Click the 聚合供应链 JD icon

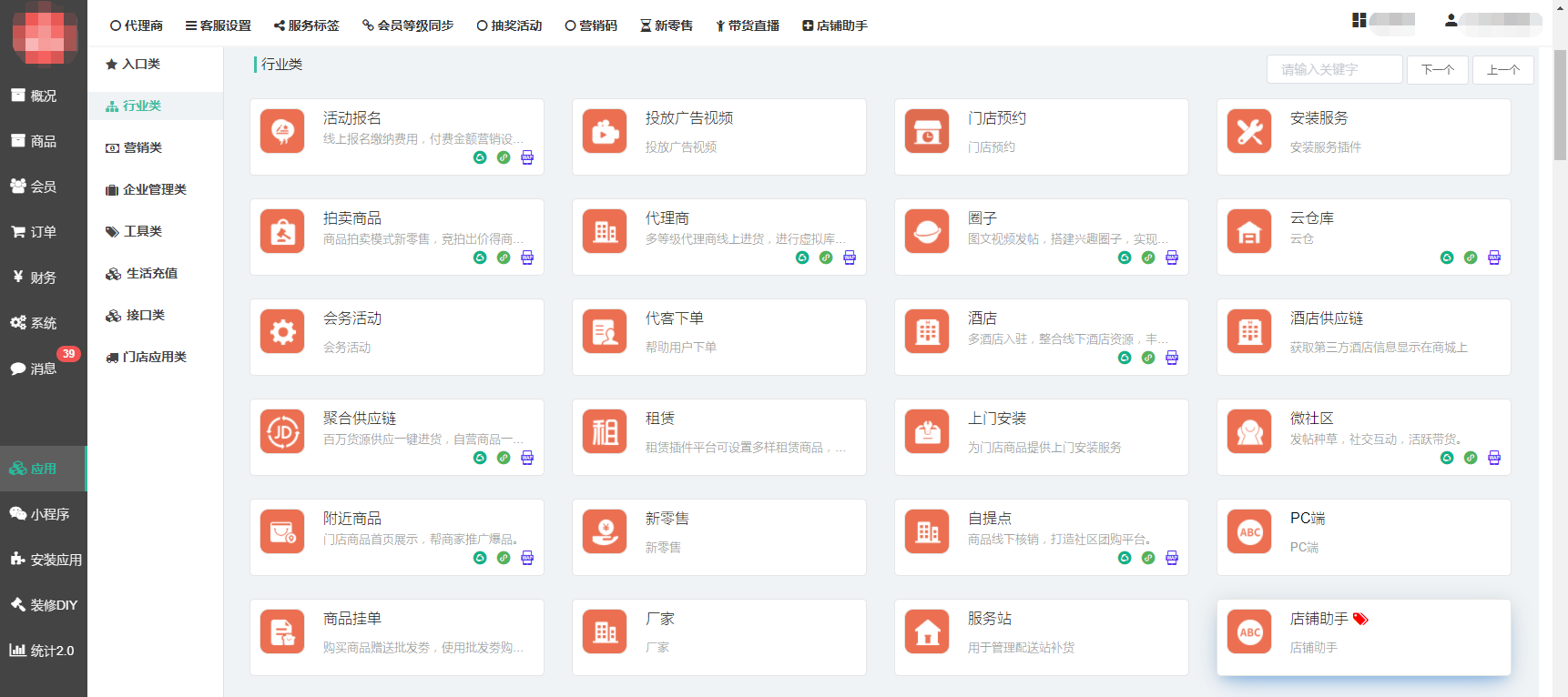[282, 432]
